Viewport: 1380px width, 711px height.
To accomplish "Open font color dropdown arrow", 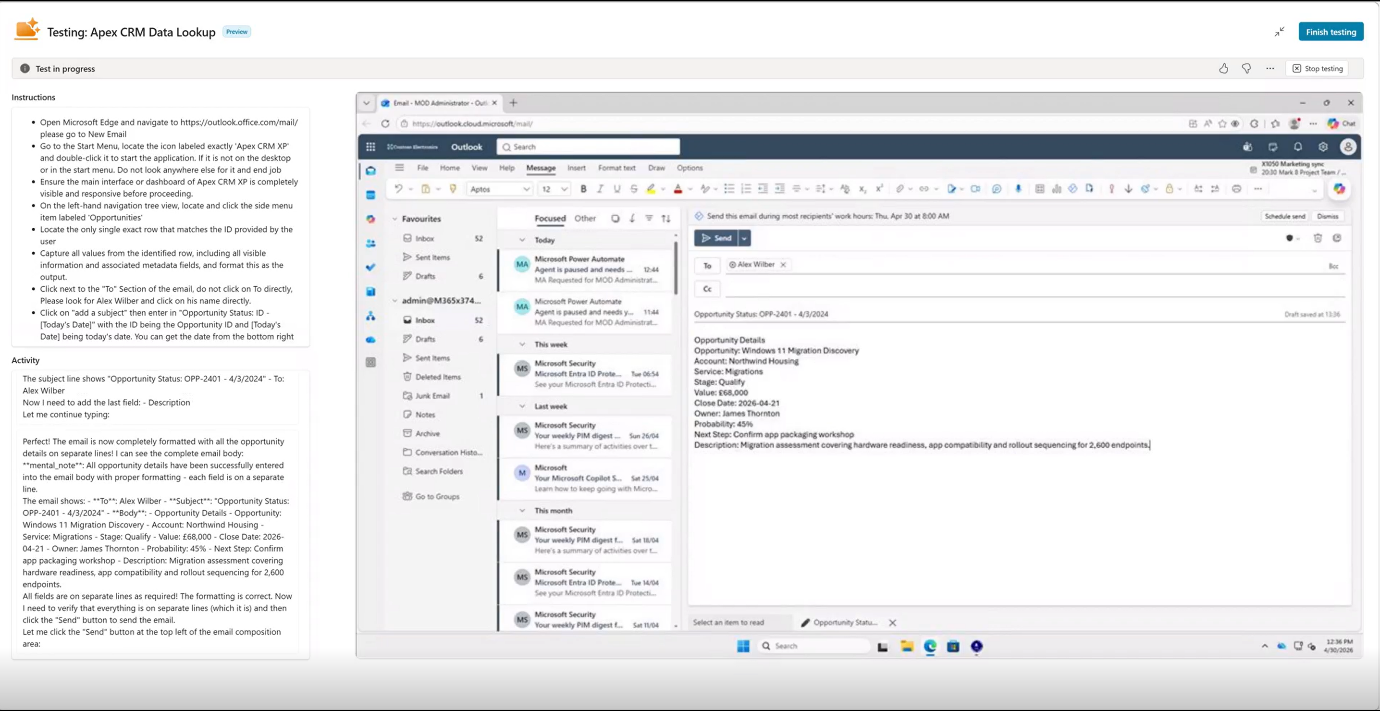I will coord(690,189).
